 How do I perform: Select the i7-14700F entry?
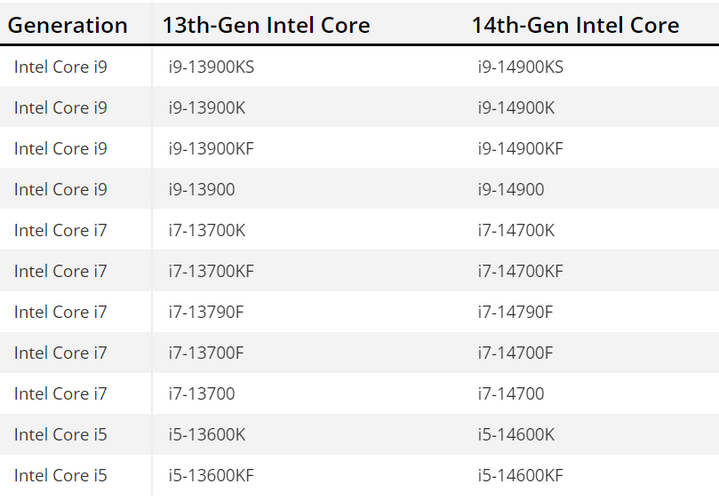tap(515, 353)
